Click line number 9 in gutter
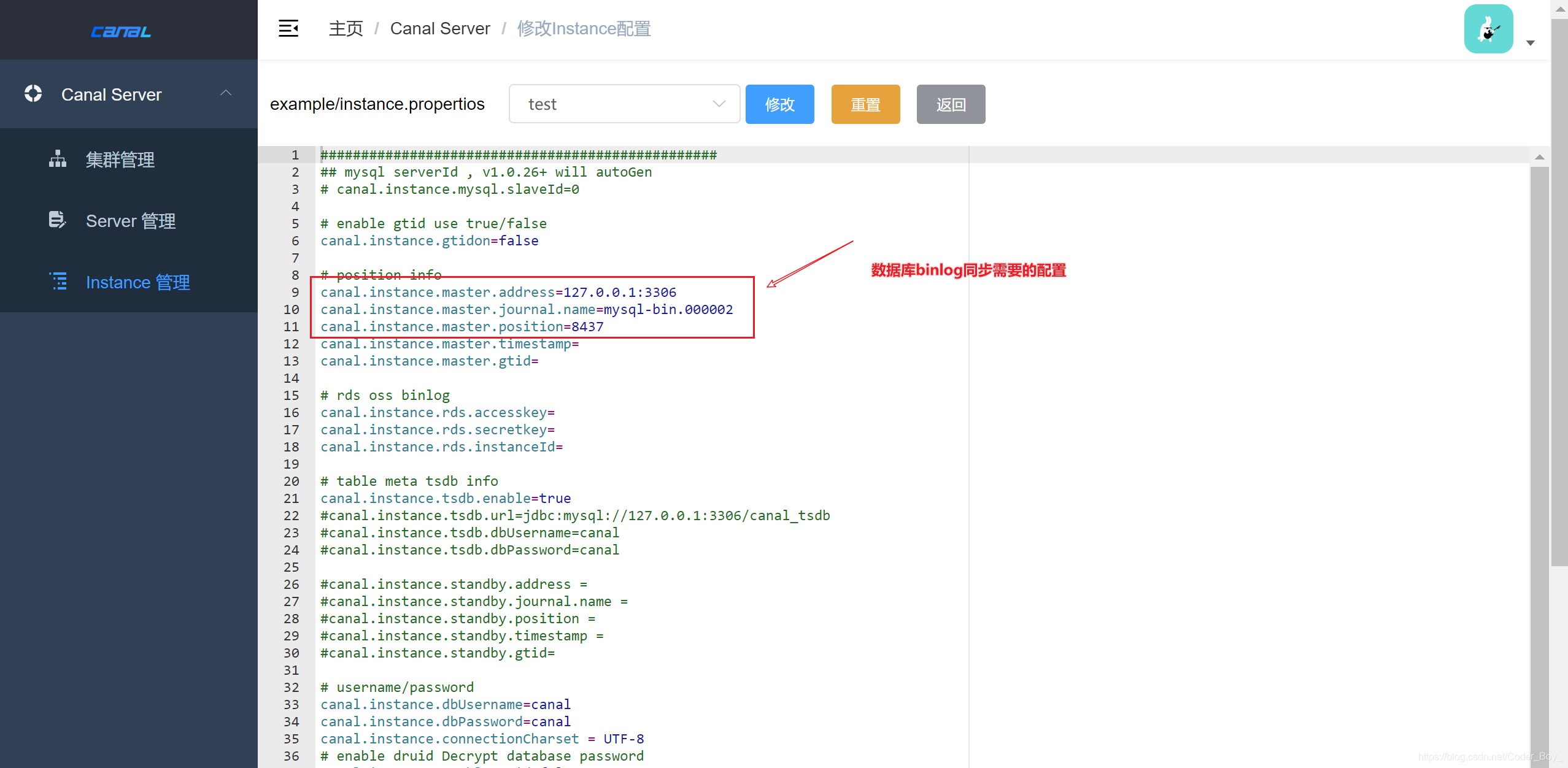 pyautogui.click(x=295, y=292)
